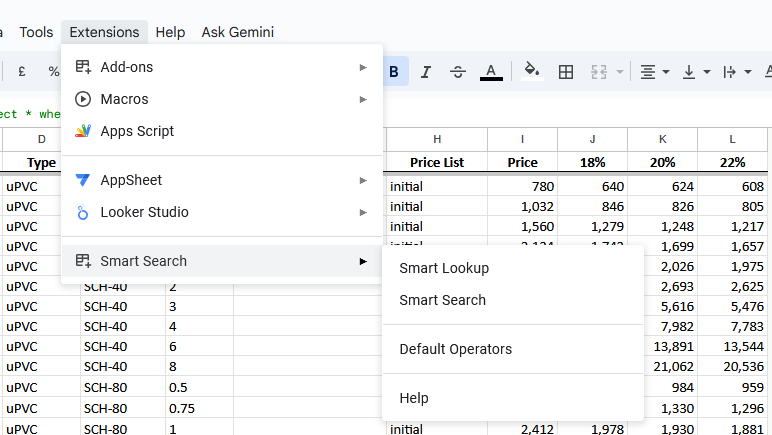Click the AppSheet logo icon
The width and height of the screenshot is (772, 435).
pyautogui.click(x=83, y=180)
